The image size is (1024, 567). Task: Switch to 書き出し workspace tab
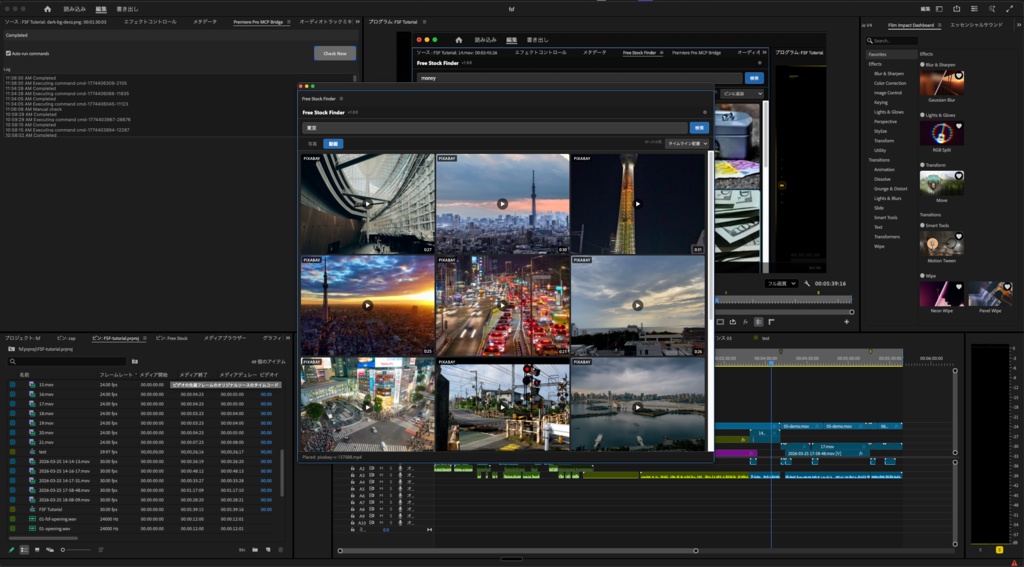127,9
